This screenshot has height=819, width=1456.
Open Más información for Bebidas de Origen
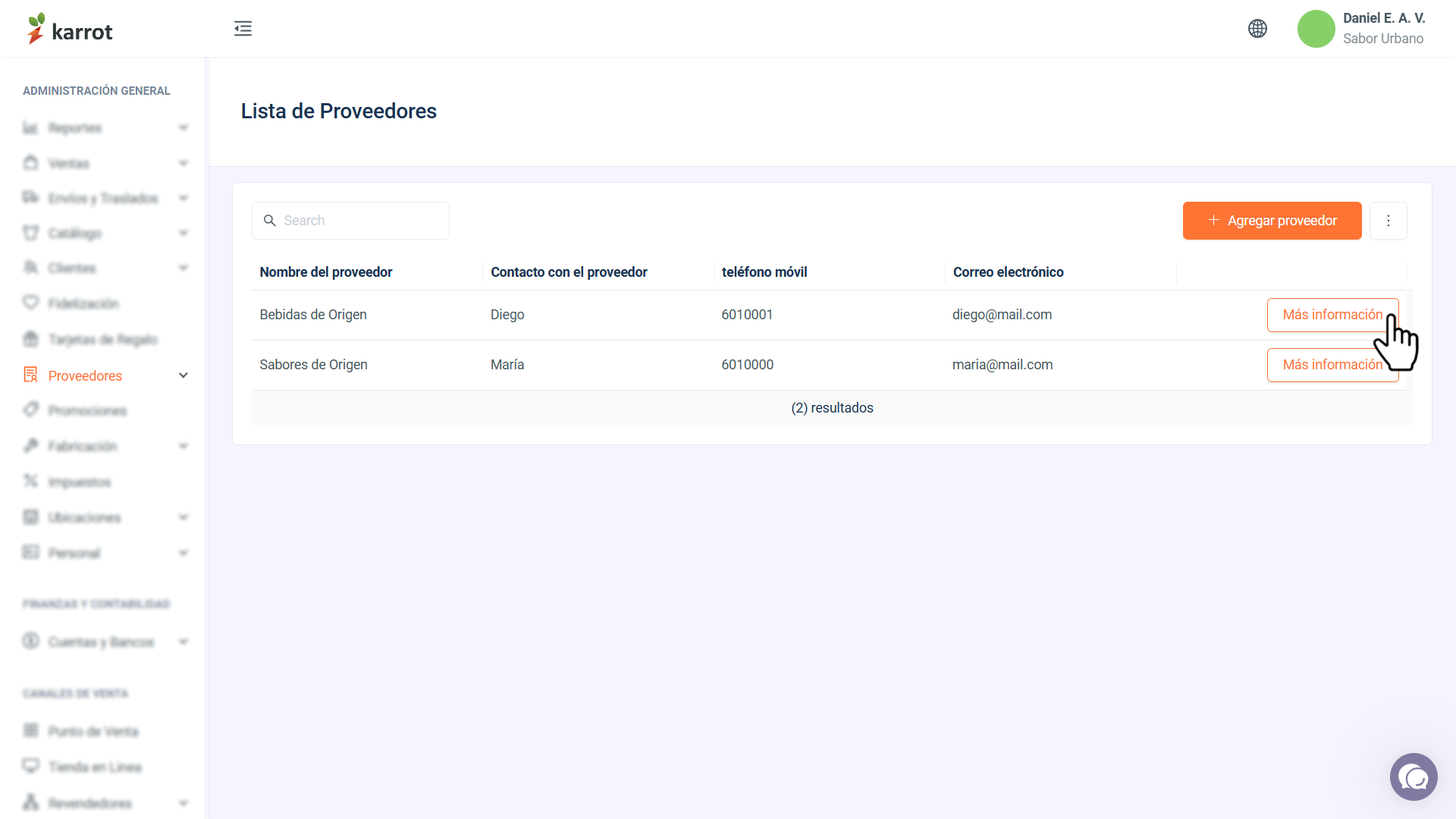pos(1332,315)
